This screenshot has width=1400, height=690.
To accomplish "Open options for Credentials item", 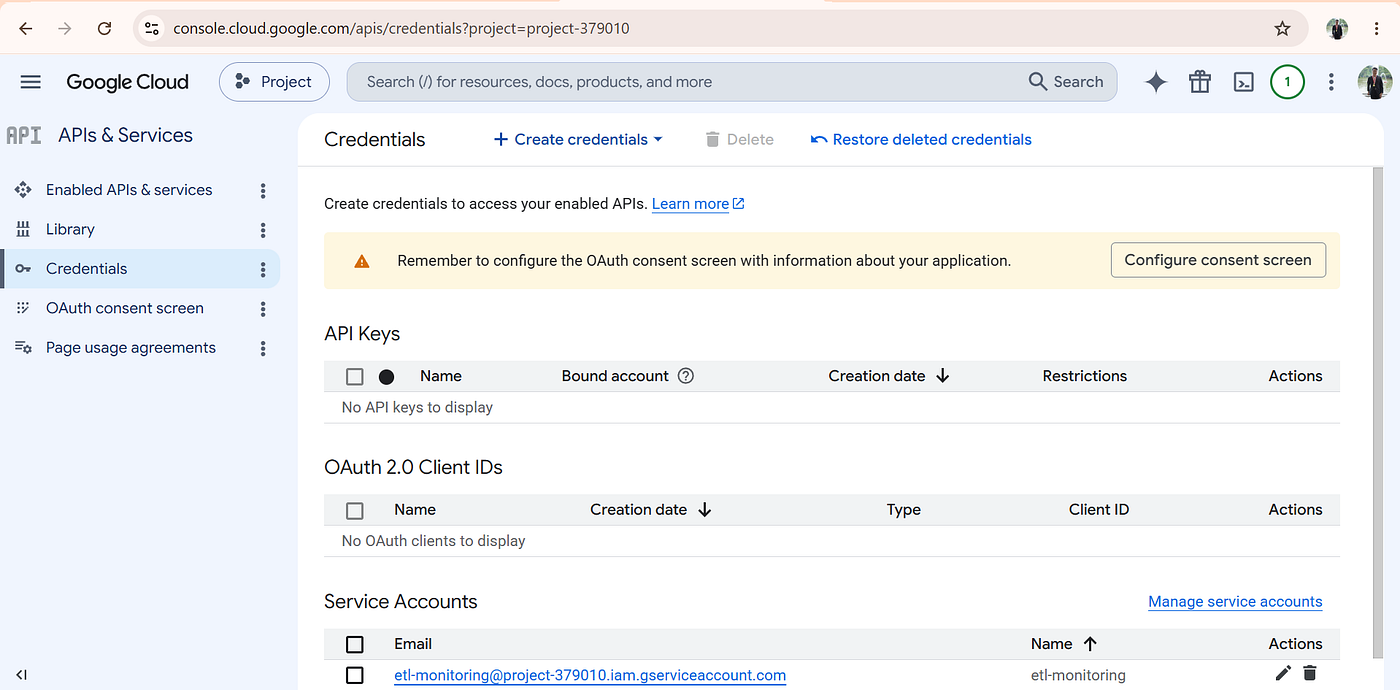I will click(263, 269).
